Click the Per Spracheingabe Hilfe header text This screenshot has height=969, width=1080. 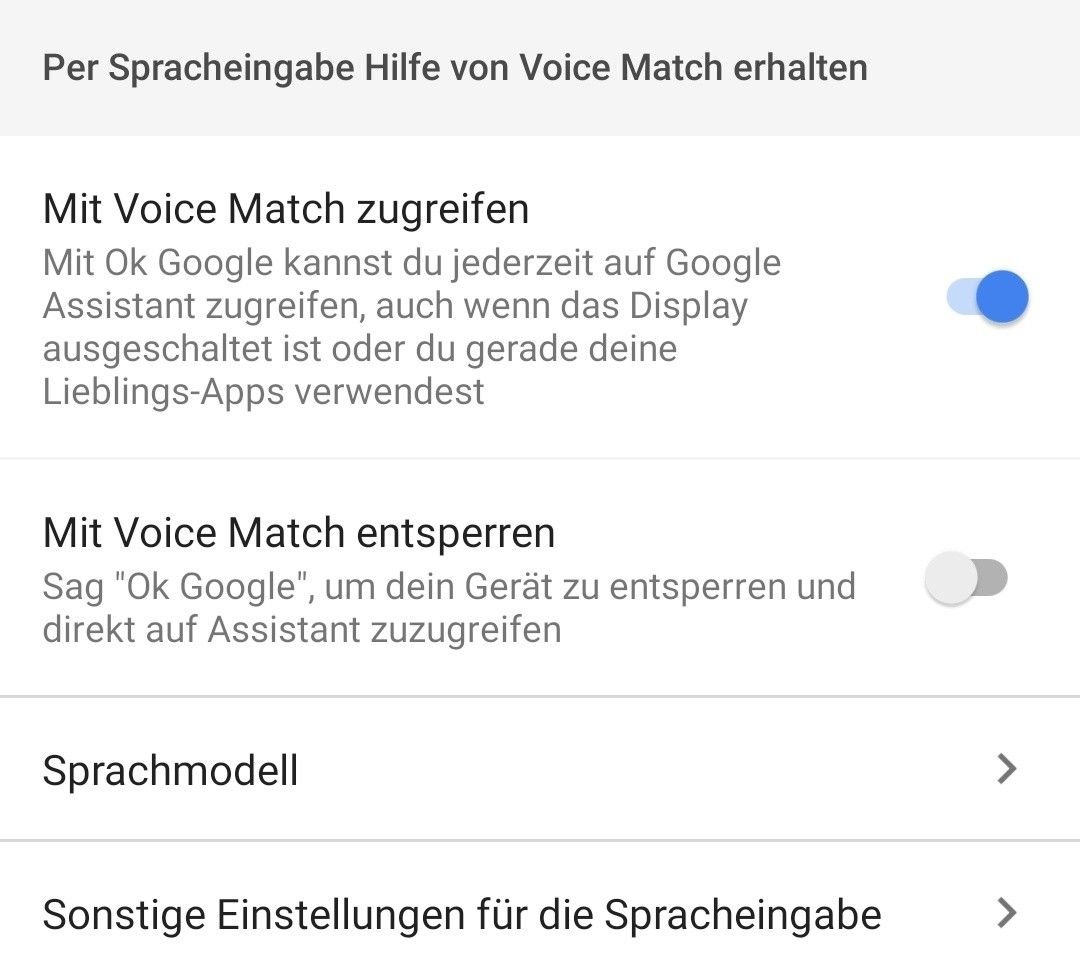click(455, 68)
